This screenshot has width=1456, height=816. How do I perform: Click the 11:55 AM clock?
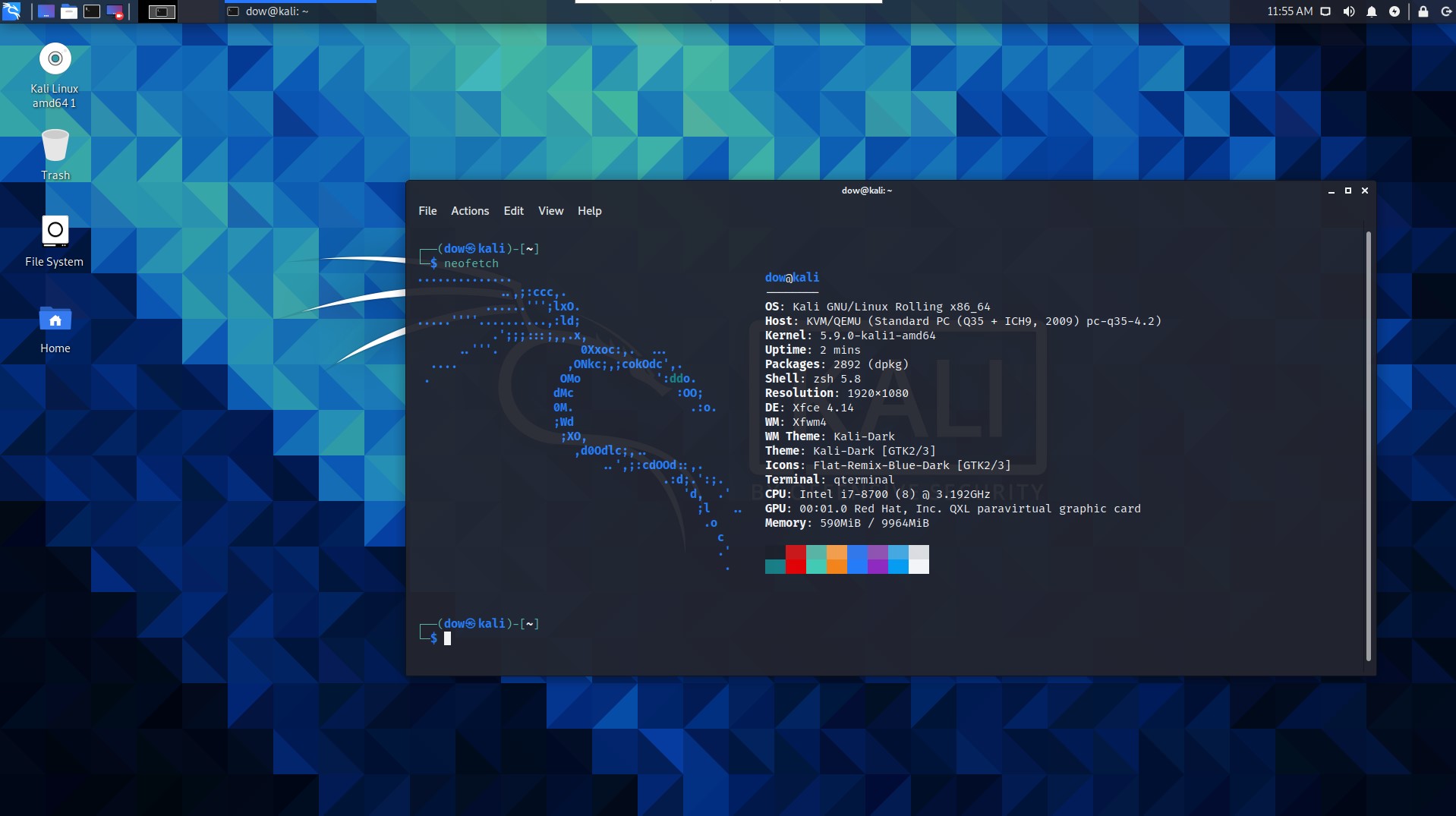click(1289, 11)
